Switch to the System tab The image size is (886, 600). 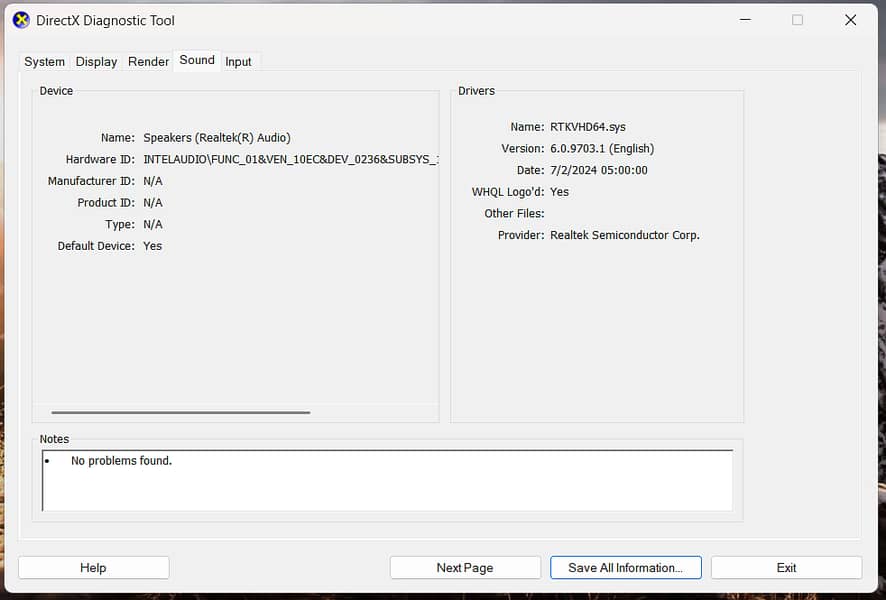(45, 62)
